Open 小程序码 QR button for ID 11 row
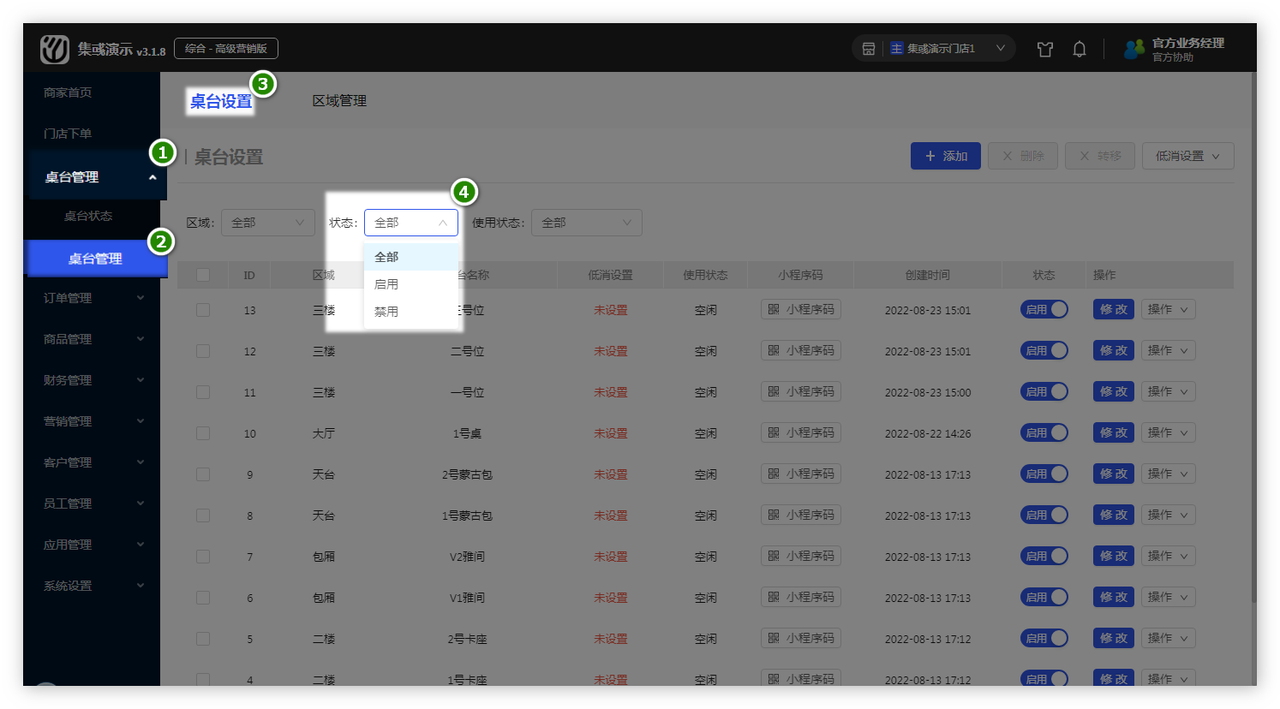Viewport: 1280px width, 709px height. pyautogui.click(x=800, y=392)
